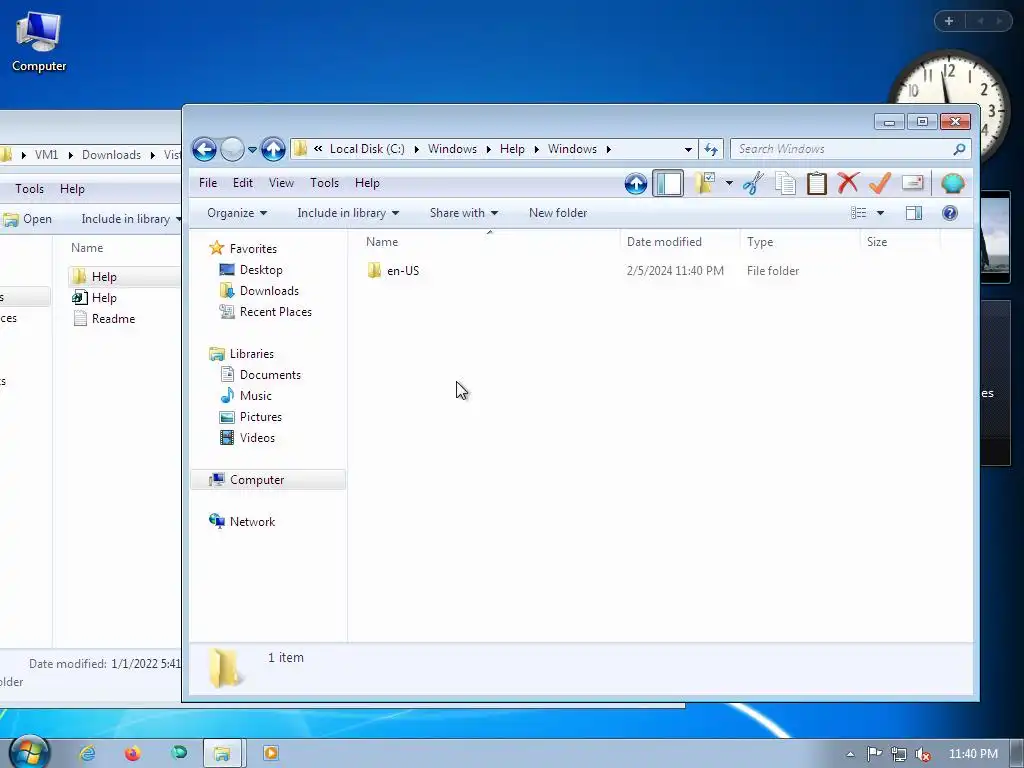The image size is (1024, 768).
Task: Click the Up arrow beside the address bar
Action: pyautogui.click(x=273, y=150)
